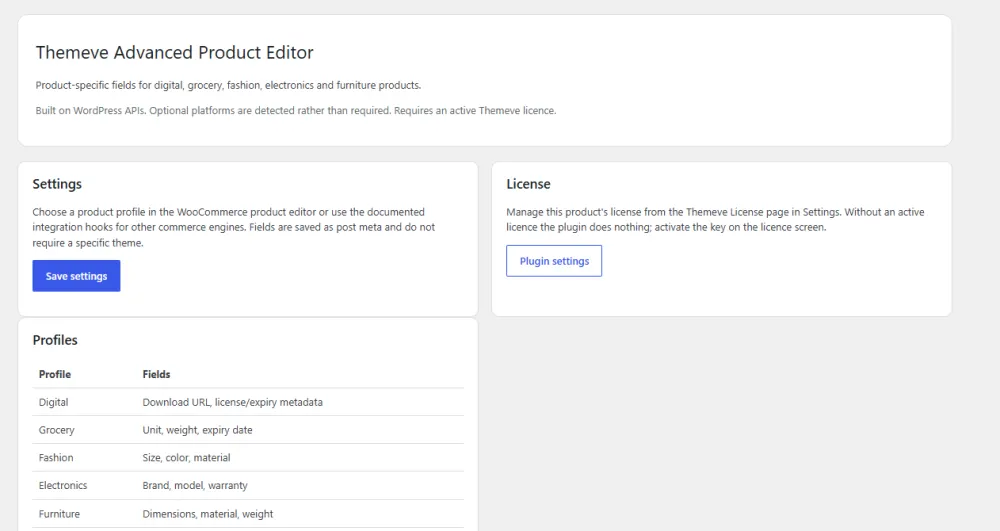Click the 'Product-specific fields for digital' description

click(228, 85)
